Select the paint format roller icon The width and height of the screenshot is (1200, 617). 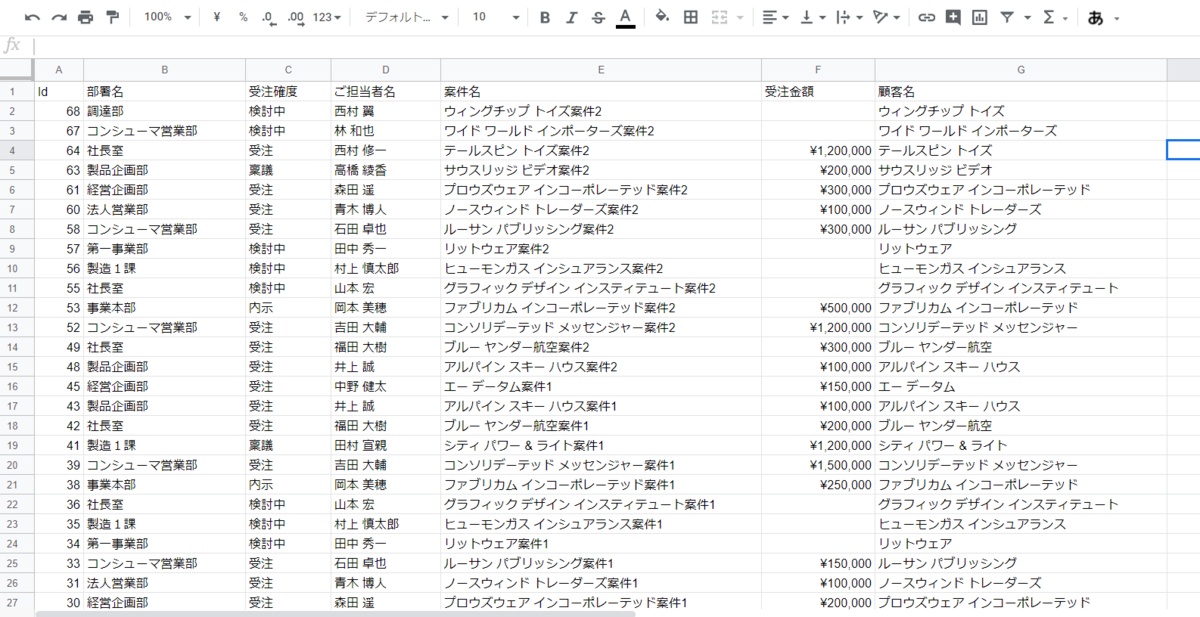[x=112, y=17]
